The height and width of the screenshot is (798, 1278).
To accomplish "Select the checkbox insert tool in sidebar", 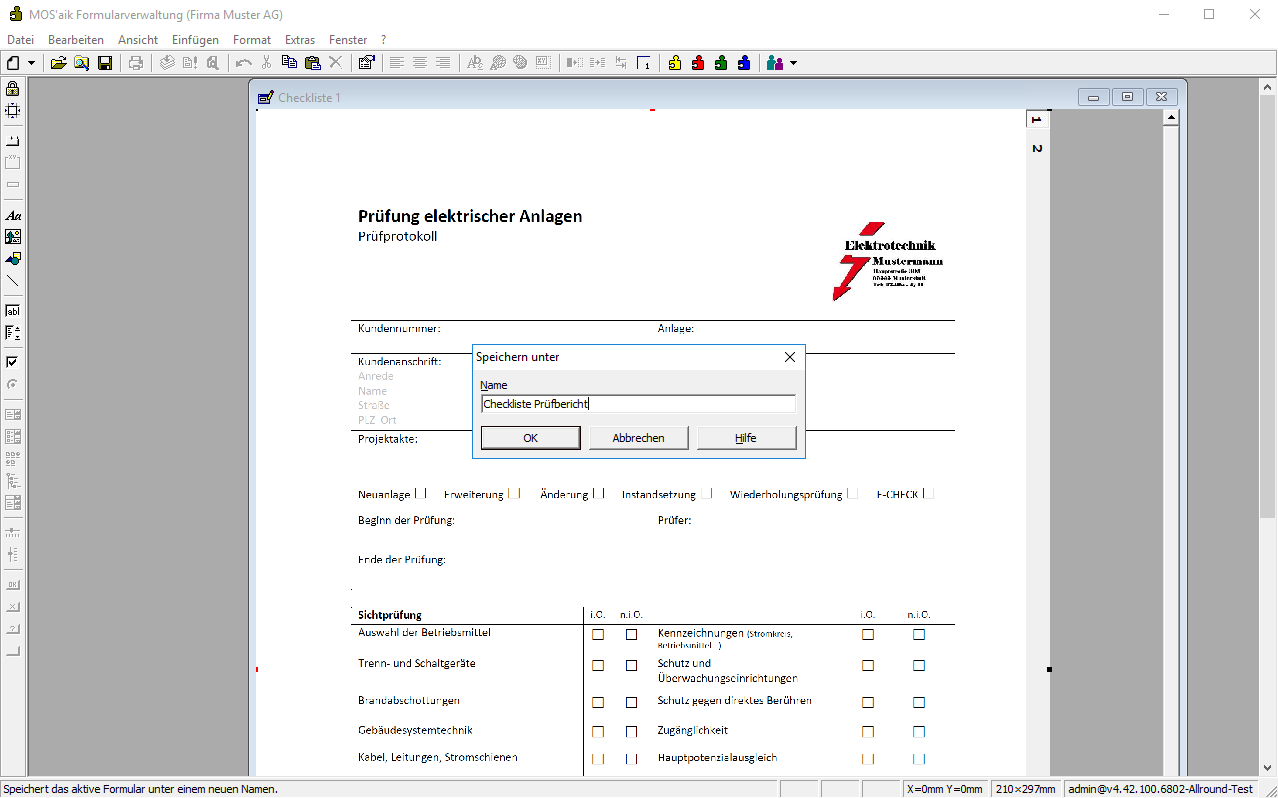I will 13,362.
